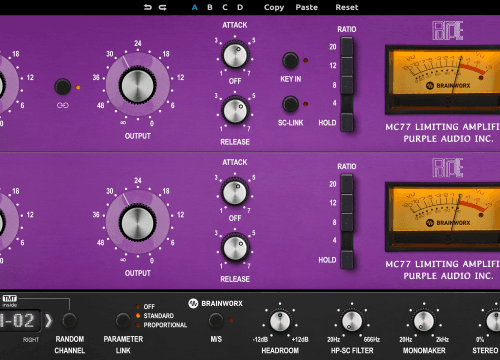The width and height of the screenshot is (500, 360).
Task: Toggle the channel link button with chain icon
Action: pyautogui.click(x=63, y=87)
